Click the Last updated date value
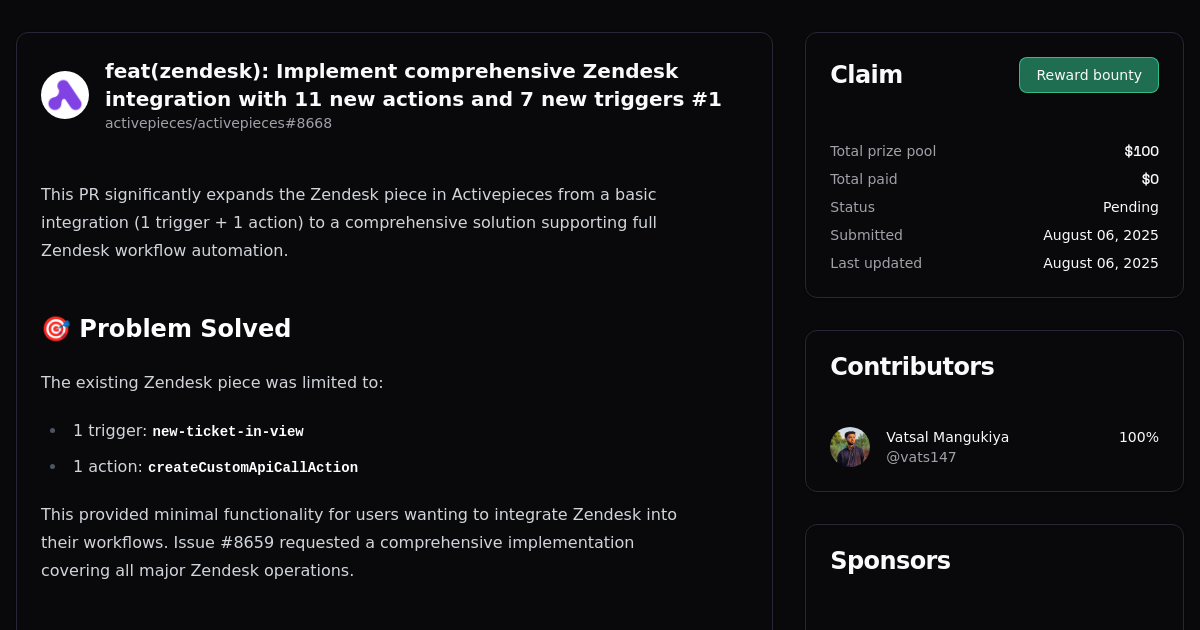This screenshot has height=630, width=1200. [1100, 263]
